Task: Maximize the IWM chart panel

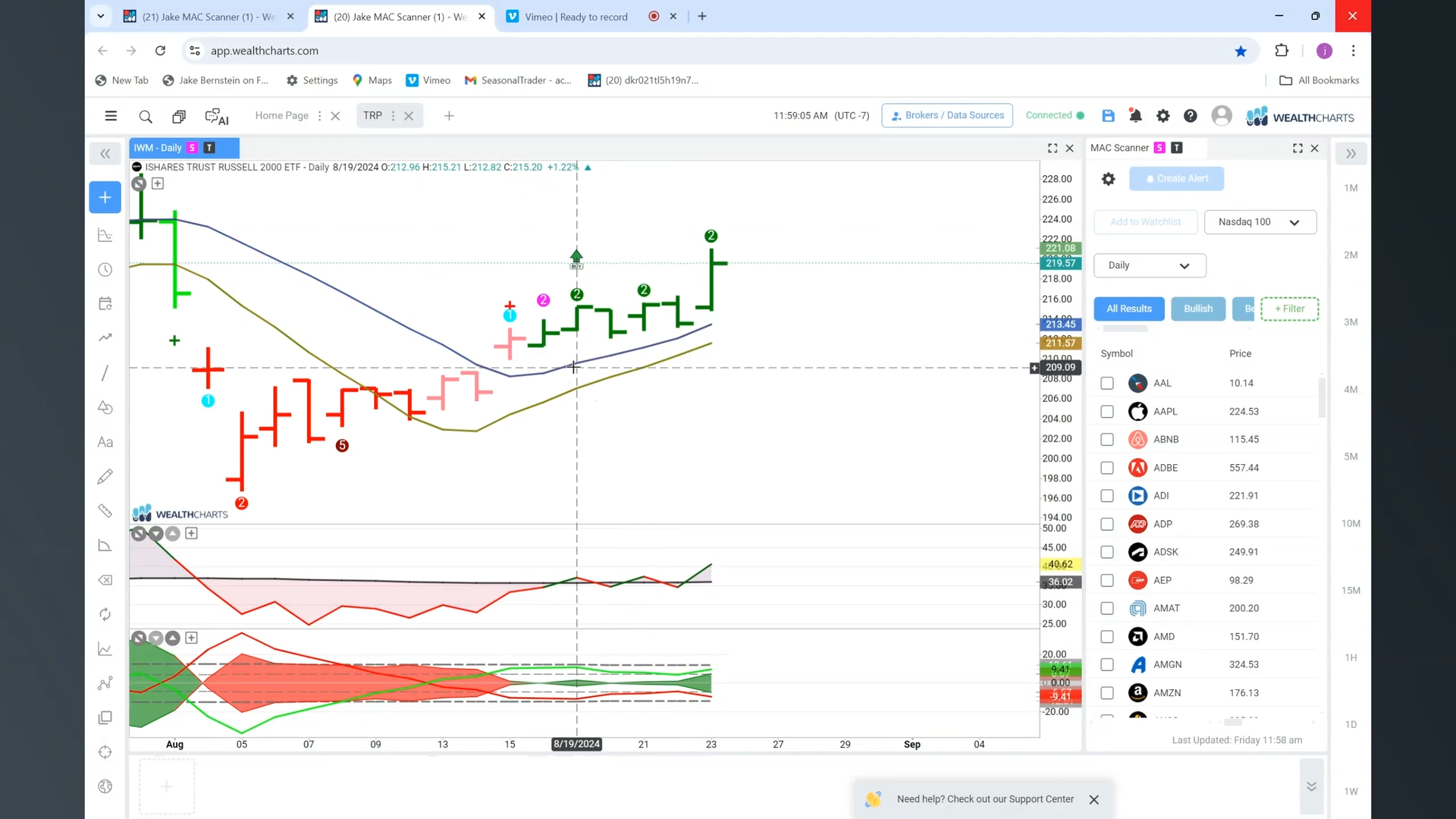Action: [x=1053, y=148]
